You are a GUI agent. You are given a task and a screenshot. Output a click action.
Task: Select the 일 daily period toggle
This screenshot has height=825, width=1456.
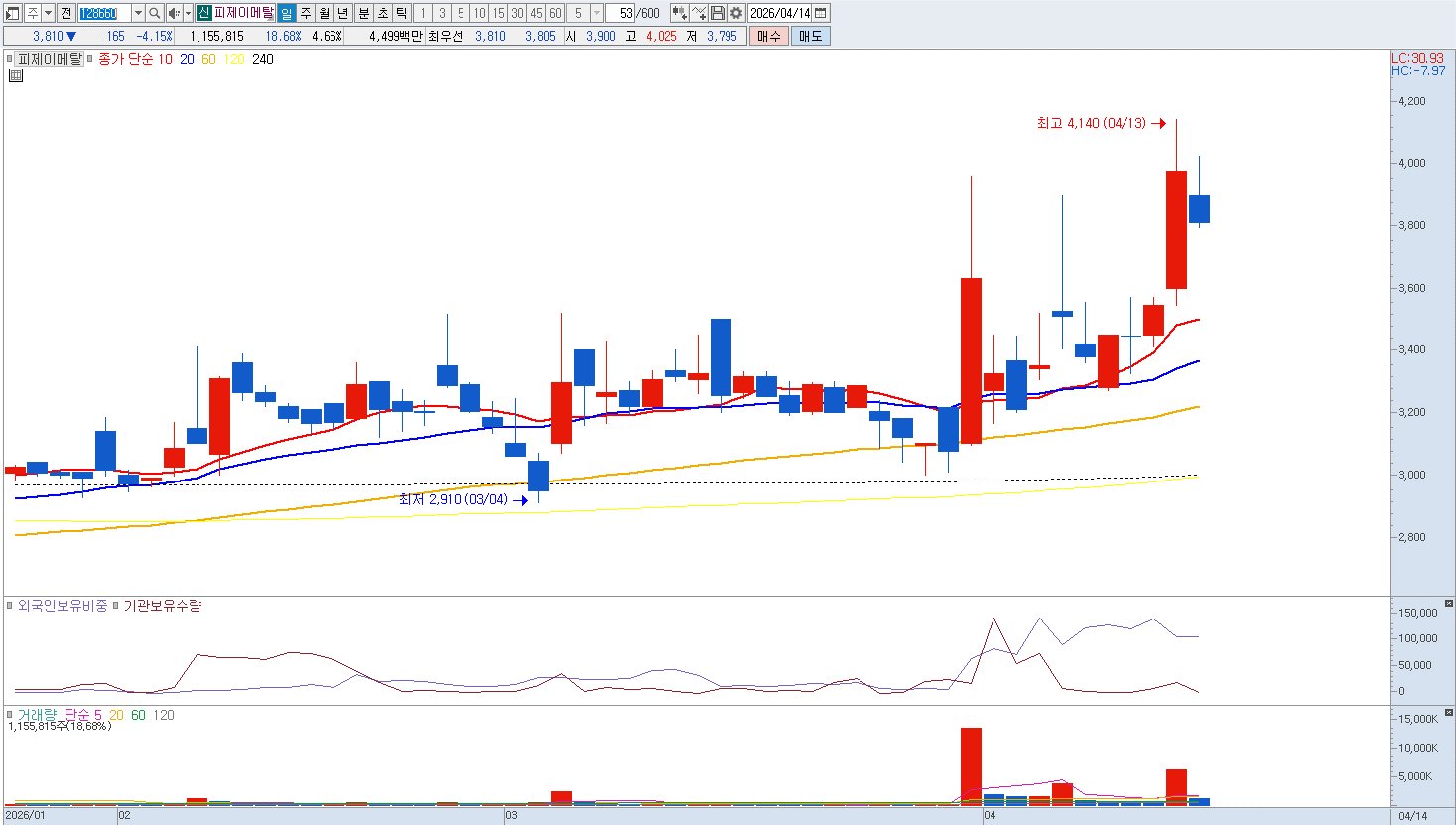[x=286, y=13]
